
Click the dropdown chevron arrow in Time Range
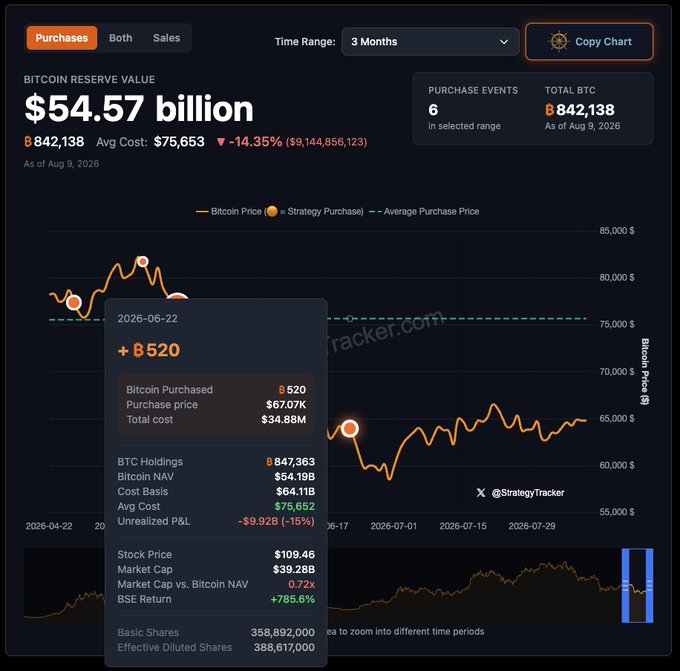coord(503,42)
